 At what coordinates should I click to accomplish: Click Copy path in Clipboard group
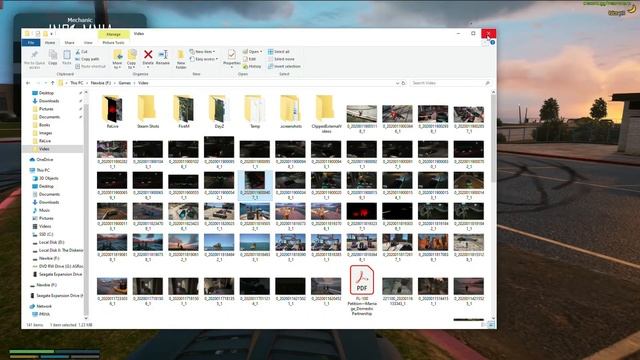[87, 59]
